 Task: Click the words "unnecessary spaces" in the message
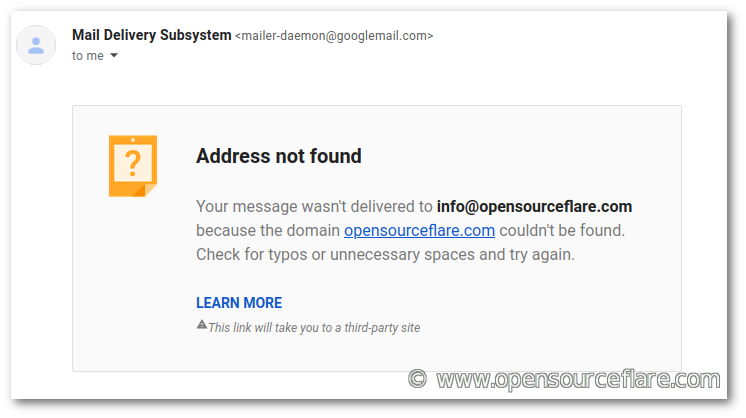tap(411, 255)
